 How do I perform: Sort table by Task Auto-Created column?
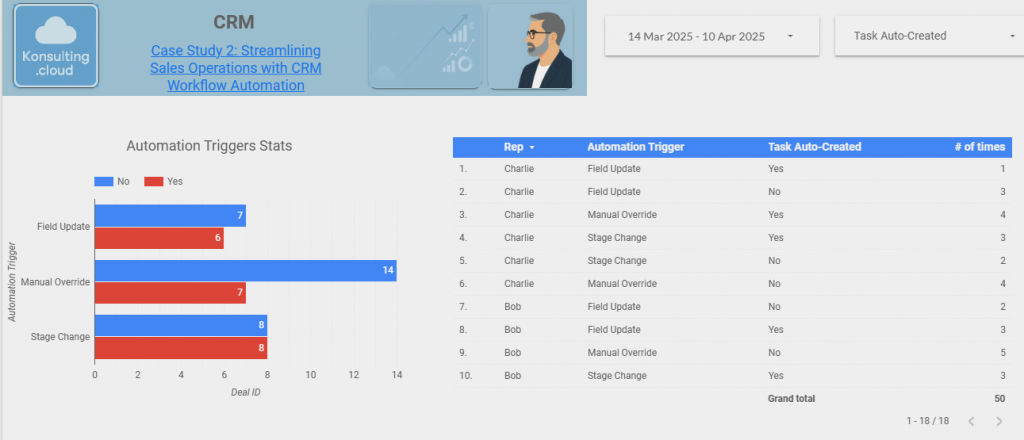[x=814, y=147]
